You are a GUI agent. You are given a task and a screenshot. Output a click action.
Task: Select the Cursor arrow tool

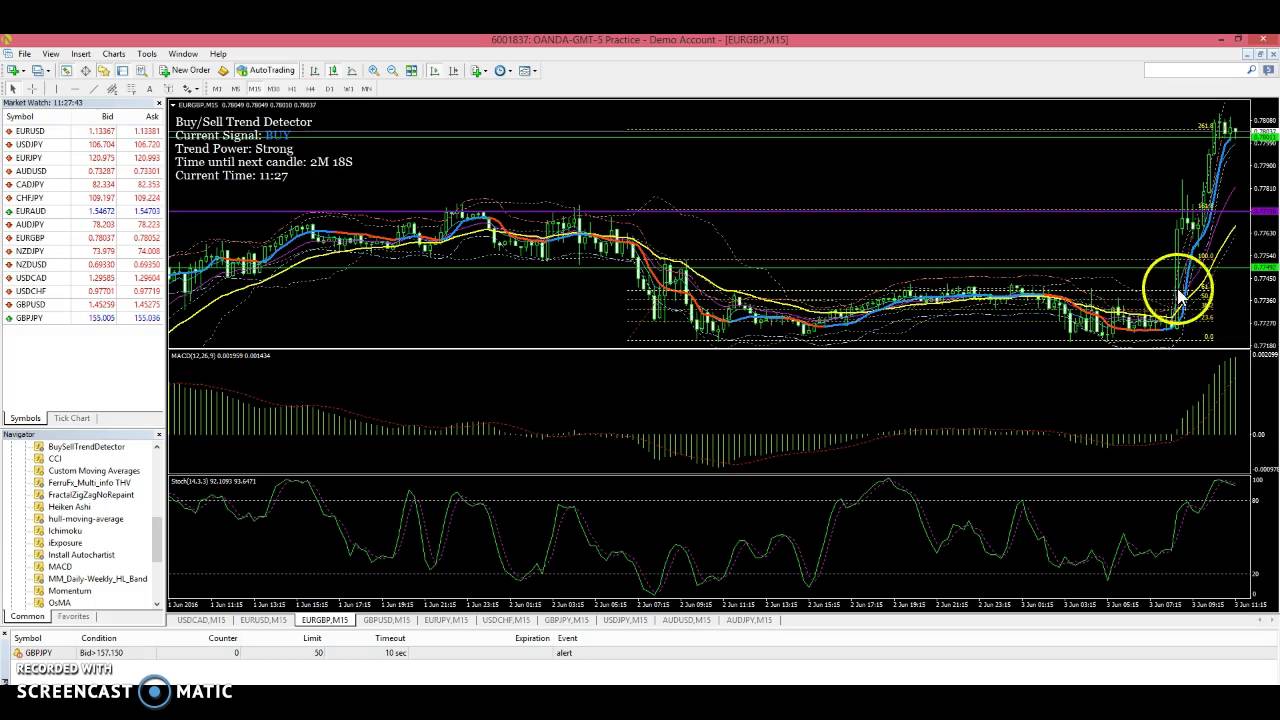tap(13, 89)
